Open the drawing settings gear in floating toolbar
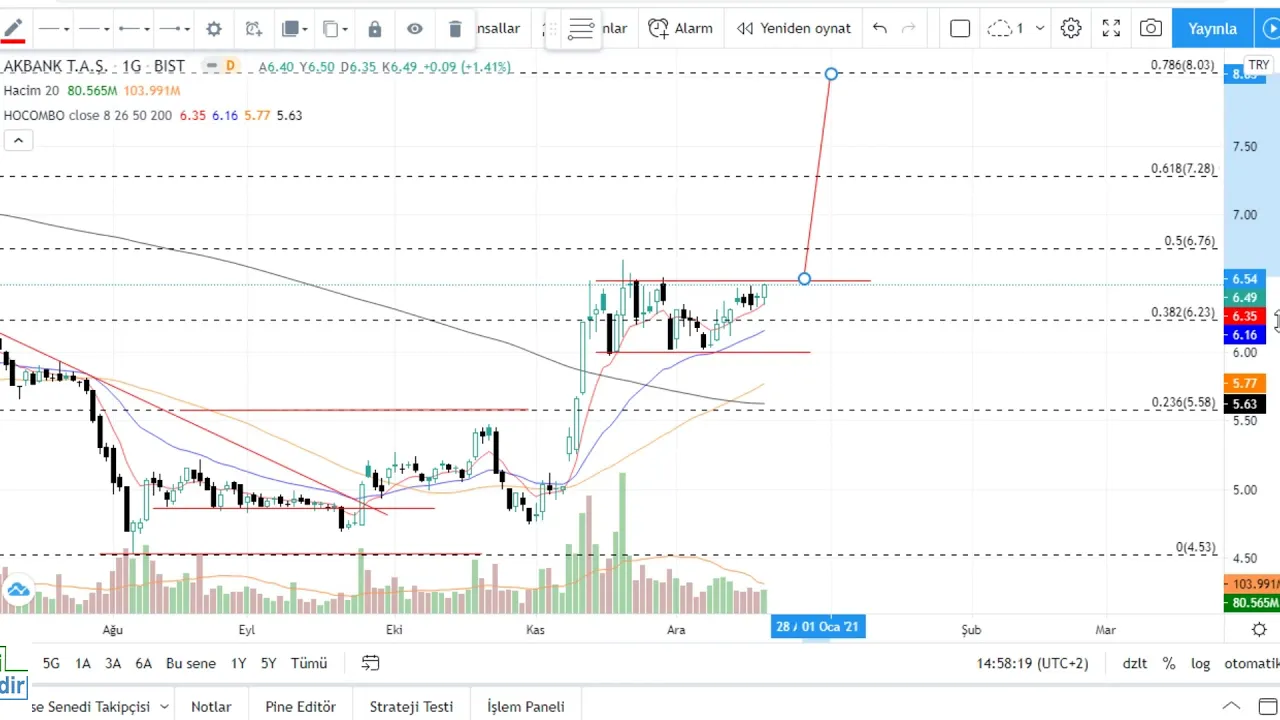 [x=213, y=29]
